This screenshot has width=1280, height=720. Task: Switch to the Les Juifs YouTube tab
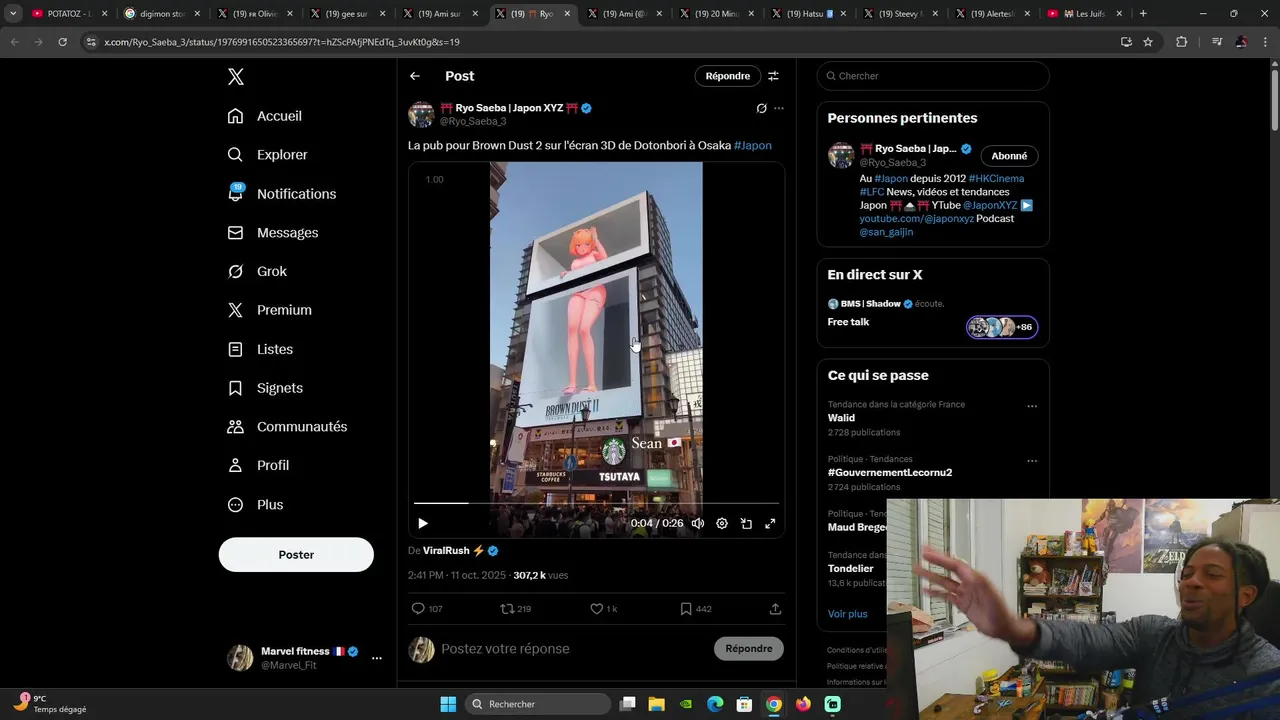1085,14
